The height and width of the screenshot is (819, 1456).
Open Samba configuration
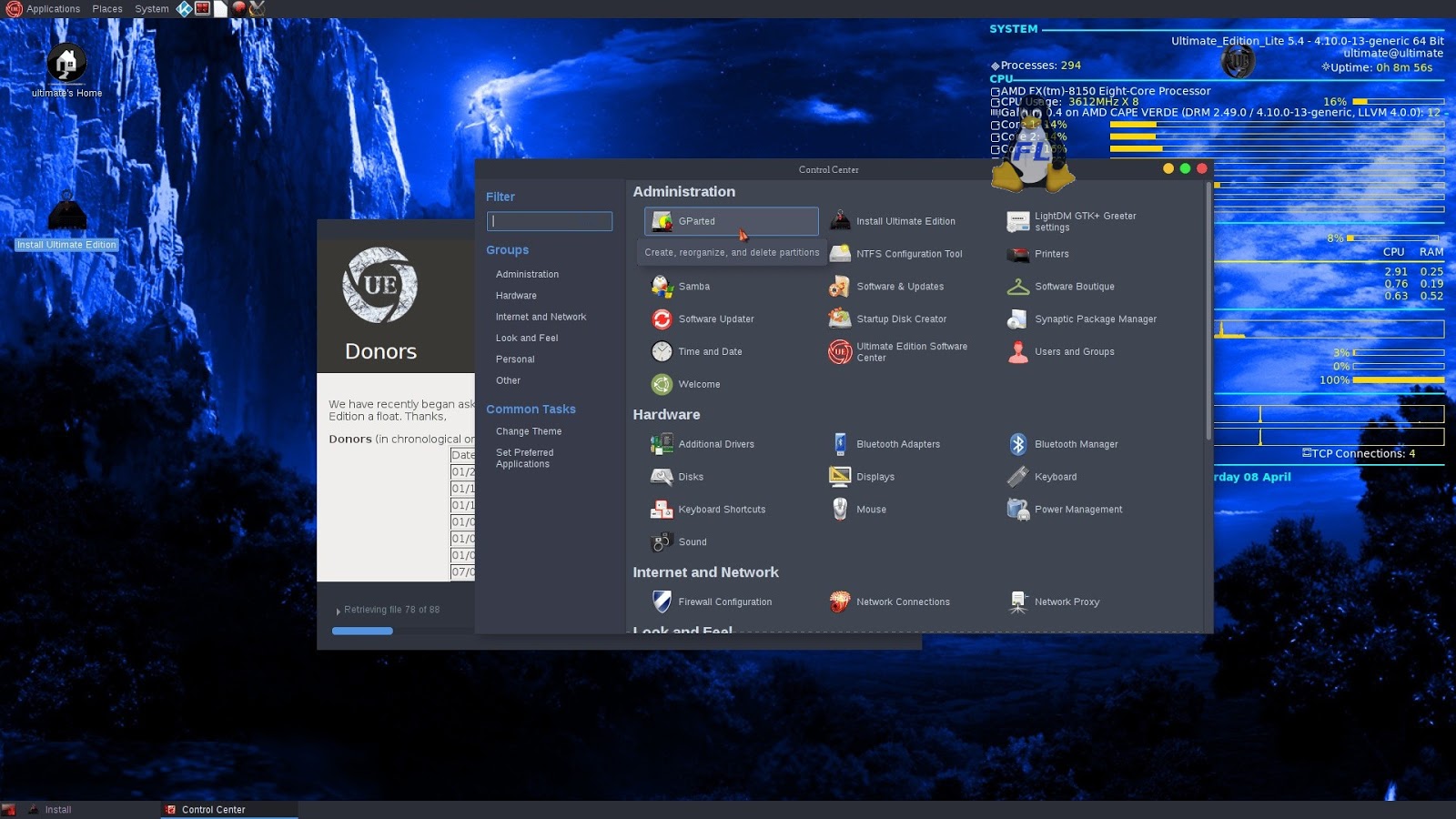[x=680, y=287]
